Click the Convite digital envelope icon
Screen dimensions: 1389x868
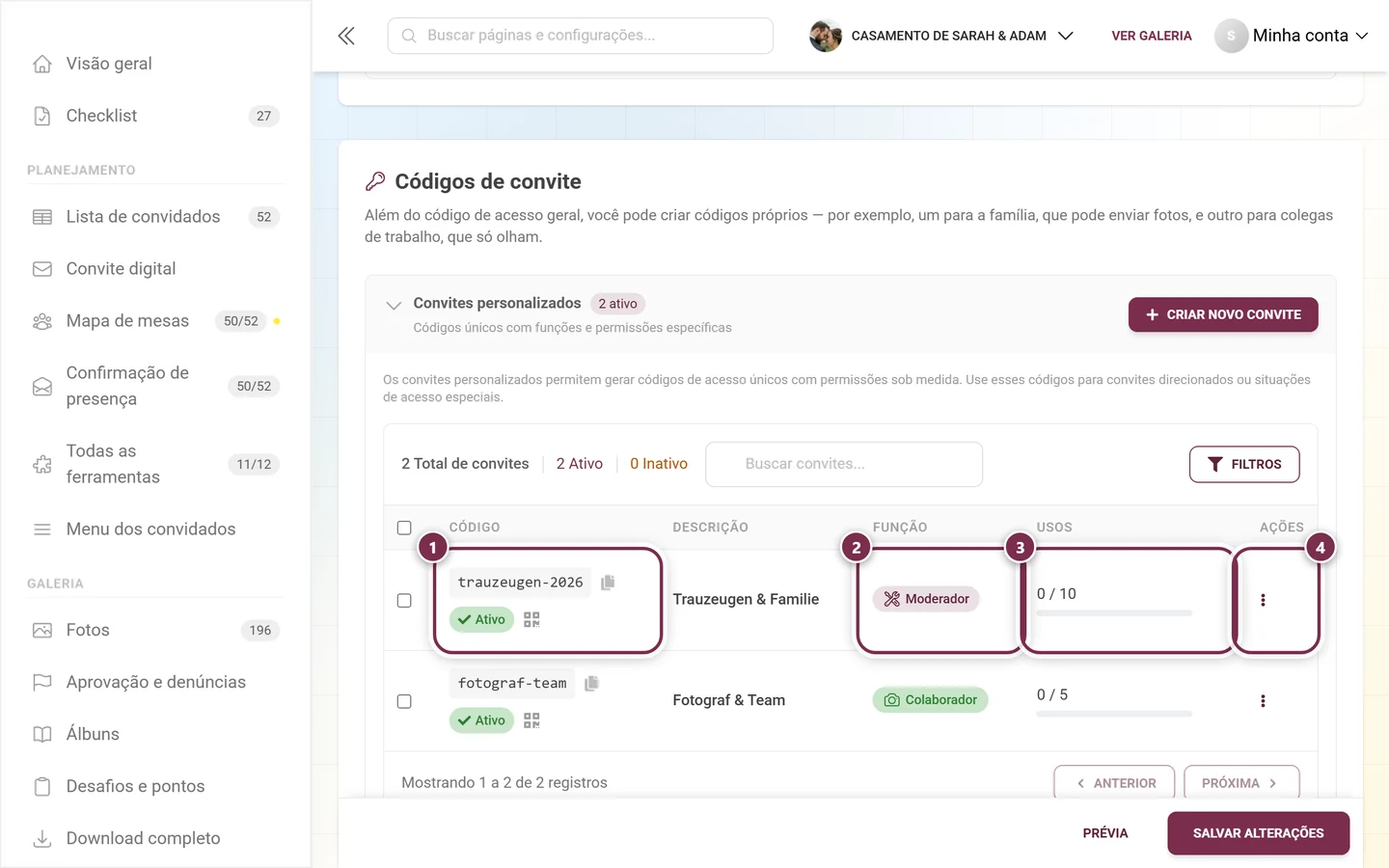pyautogui.click(x=42, y=269)
